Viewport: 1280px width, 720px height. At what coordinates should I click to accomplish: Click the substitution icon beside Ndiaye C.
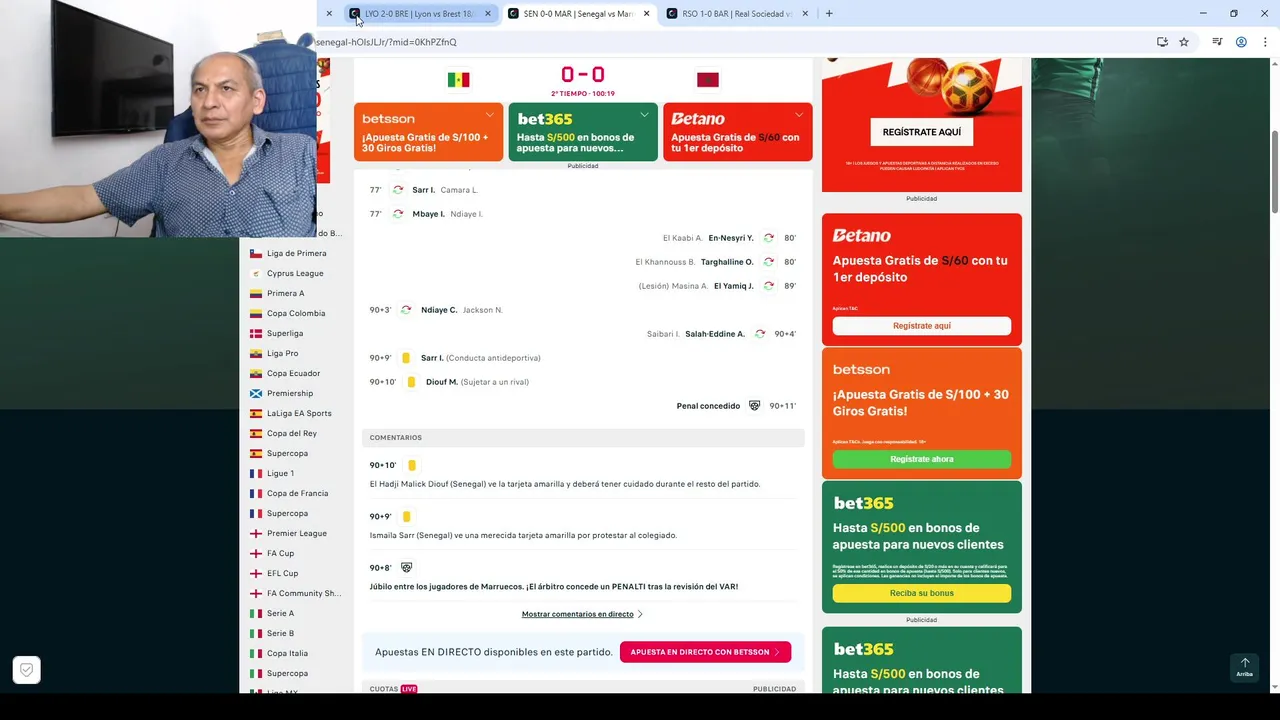406,310
